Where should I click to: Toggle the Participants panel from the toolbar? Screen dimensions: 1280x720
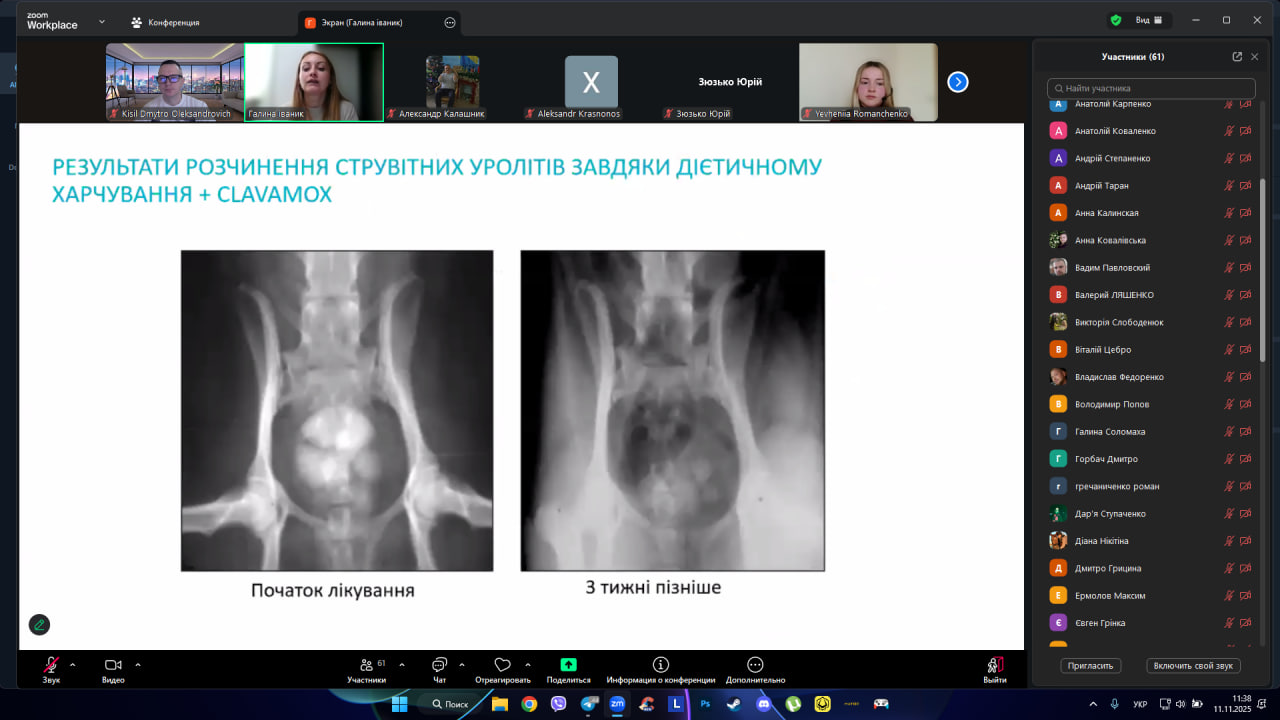pyautogui.click(x=366, y=666)
